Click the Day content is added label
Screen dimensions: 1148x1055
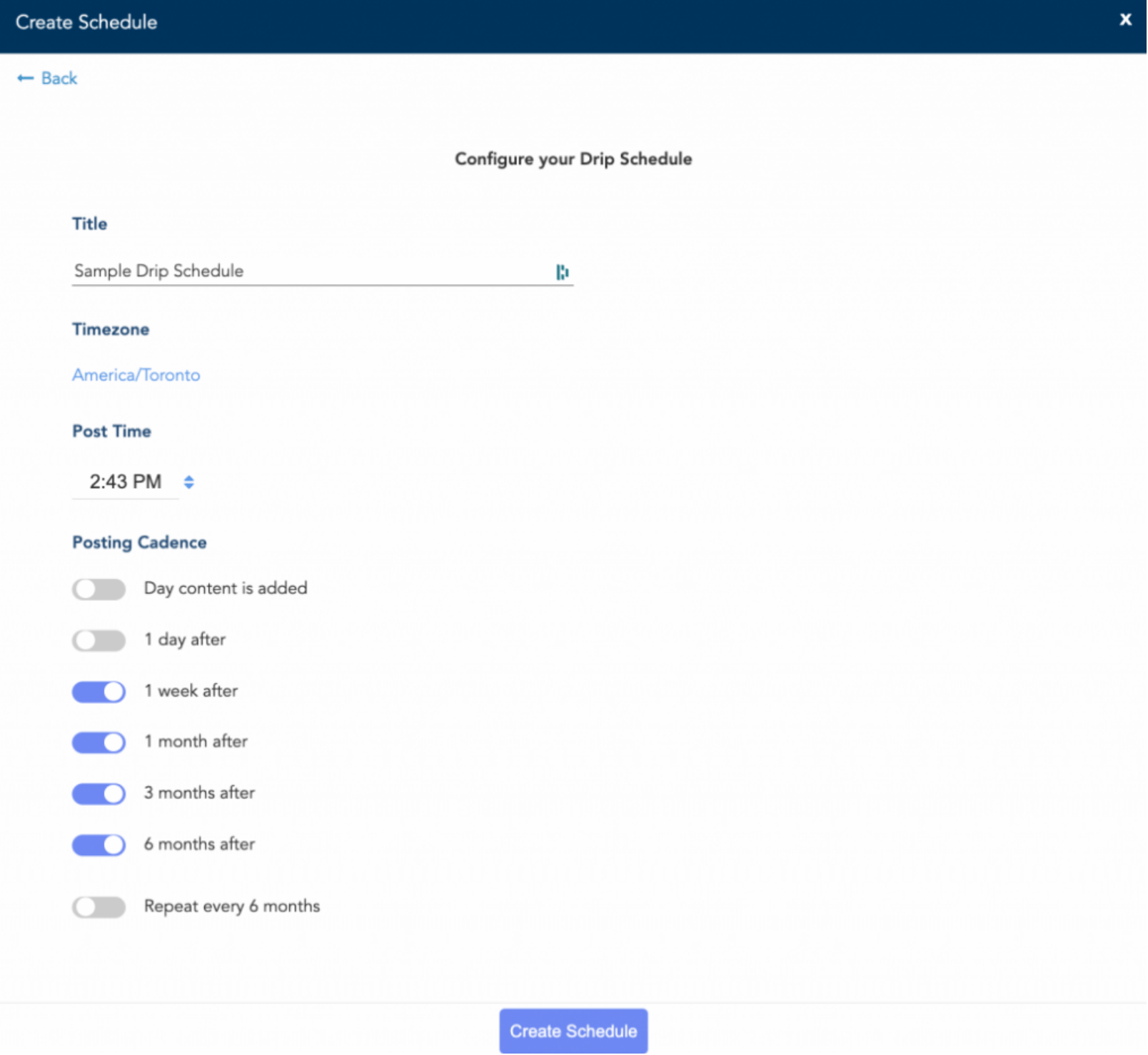coord(226,589)
